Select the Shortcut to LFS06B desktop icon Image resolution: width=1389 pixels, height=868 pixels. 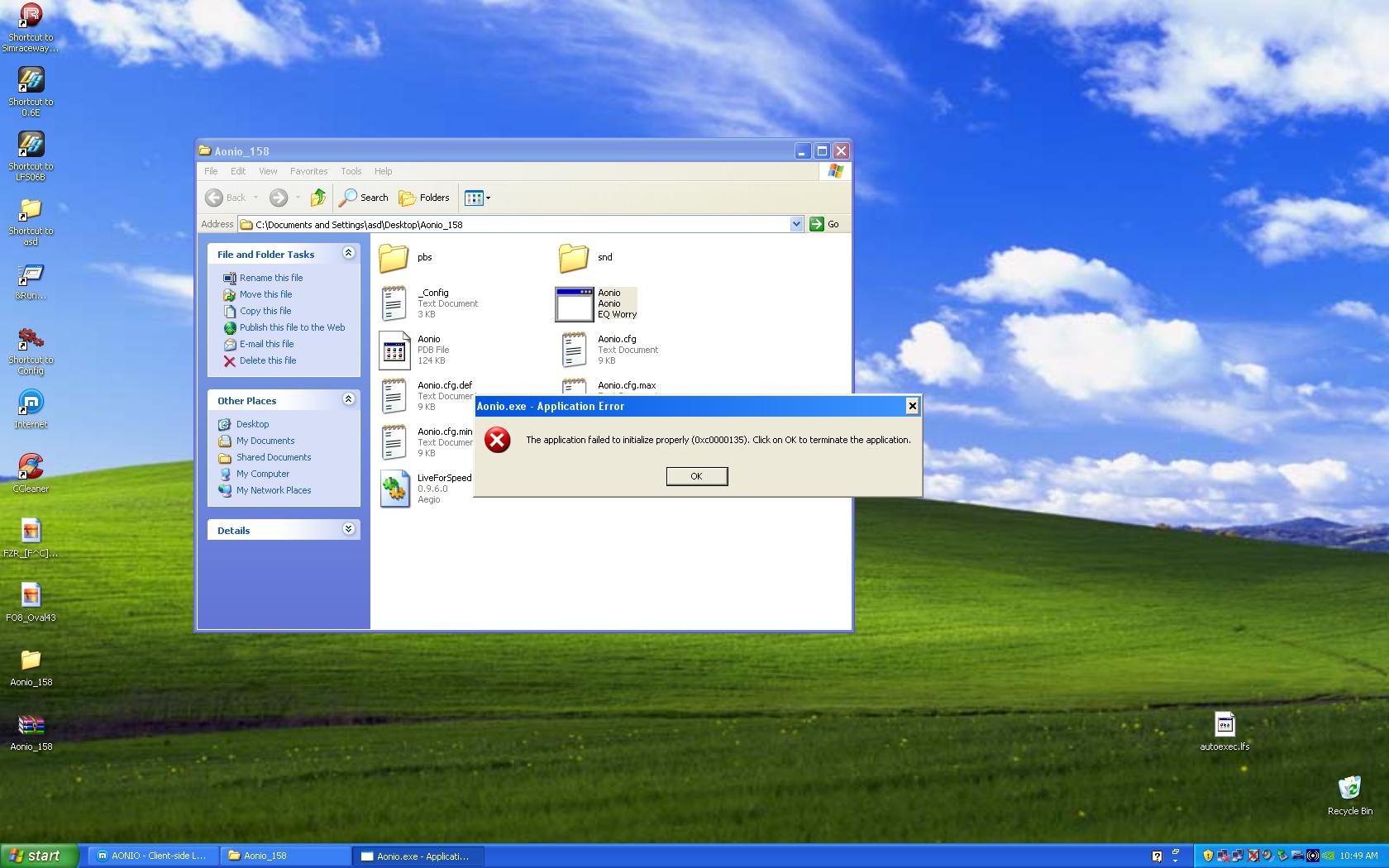31,155
